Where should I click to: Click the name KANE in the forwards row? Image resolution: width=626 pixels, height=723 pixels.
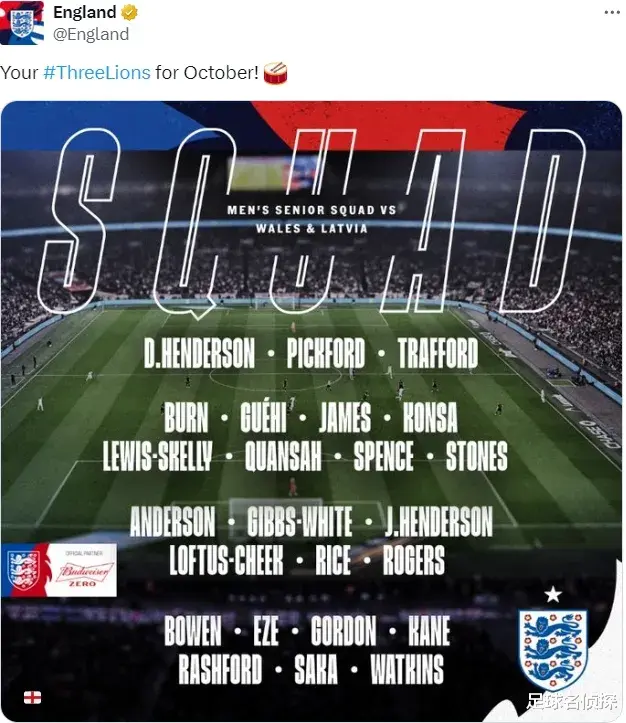point(429,631)
